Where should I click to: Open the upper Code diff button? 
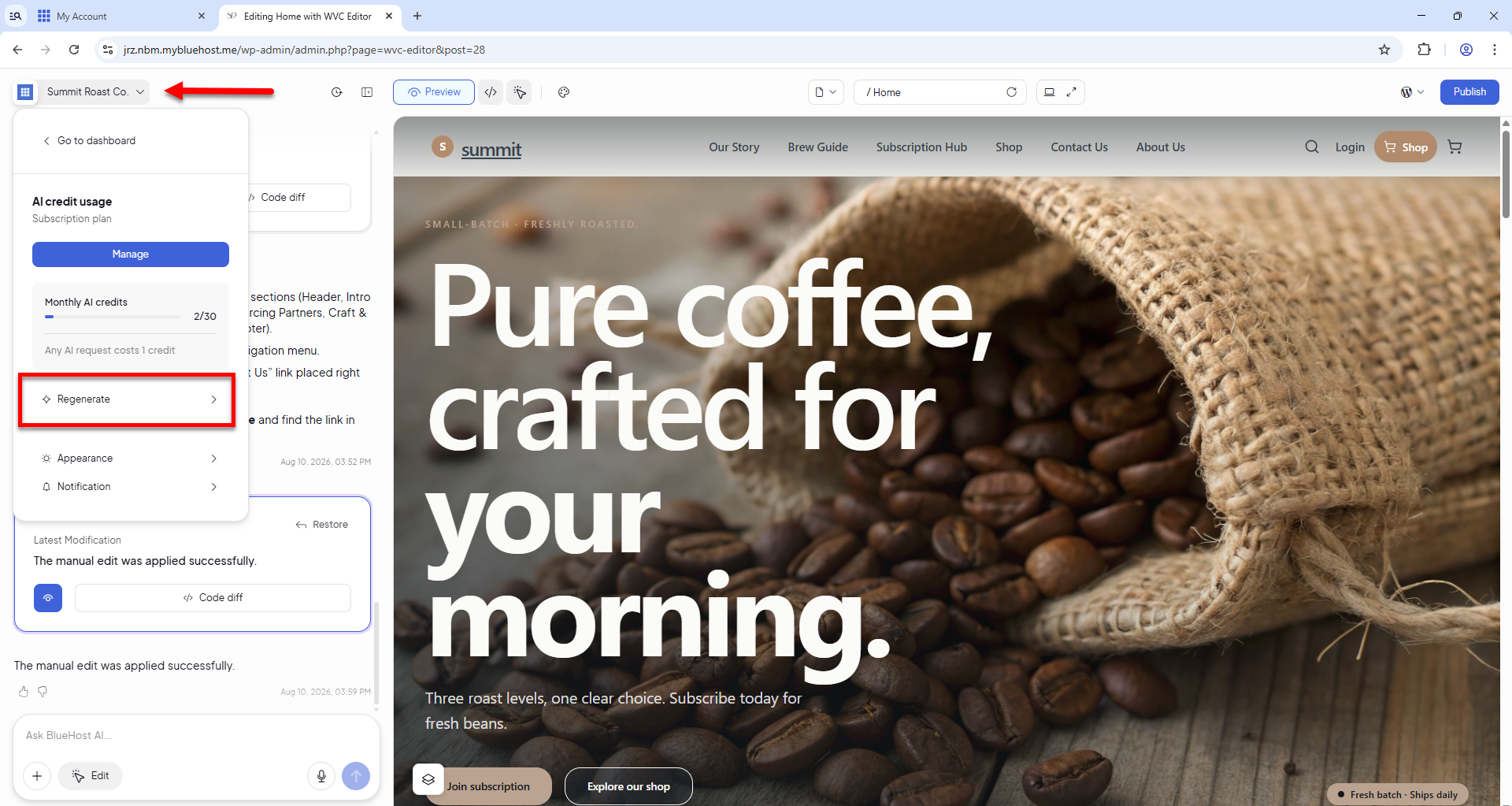[299, 198]
